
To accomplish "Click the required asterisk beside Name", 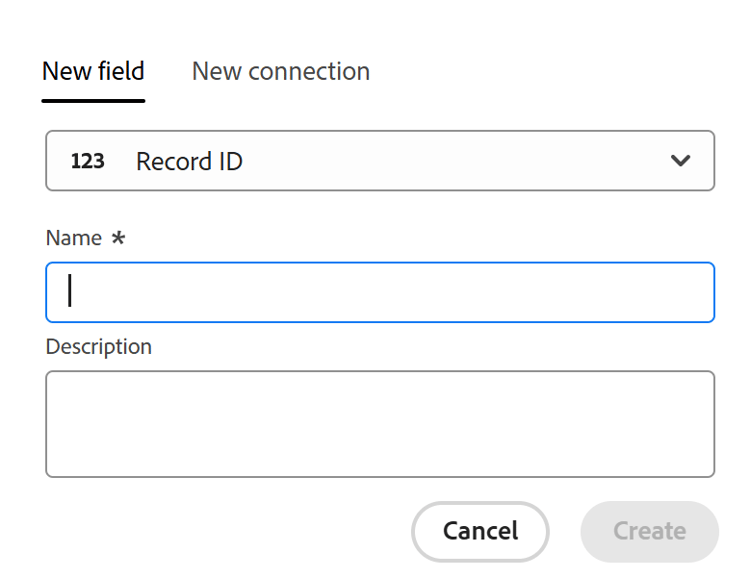I will (118, 238).
